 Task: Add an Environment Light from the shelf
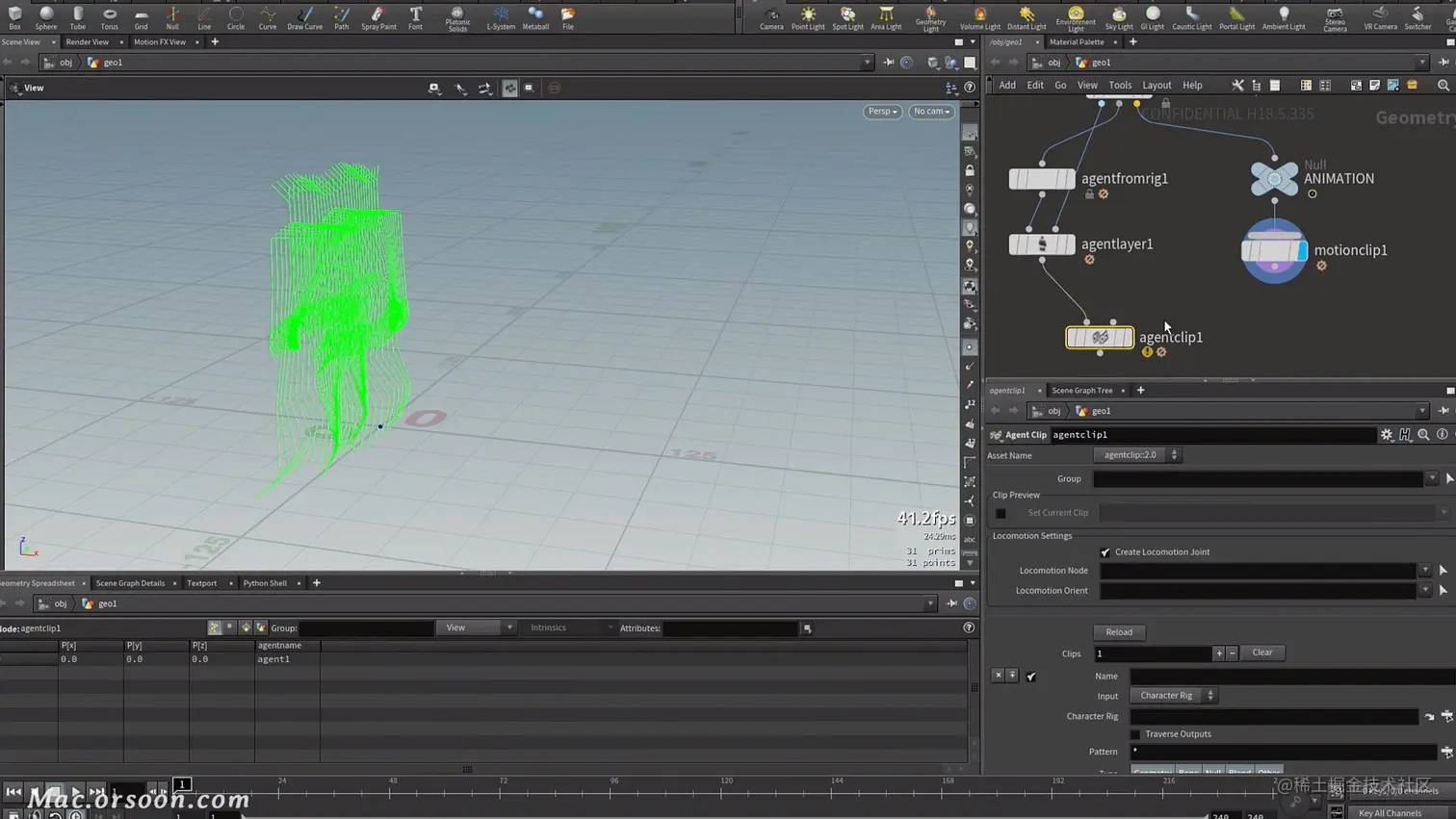click(x=1076, y=18)
